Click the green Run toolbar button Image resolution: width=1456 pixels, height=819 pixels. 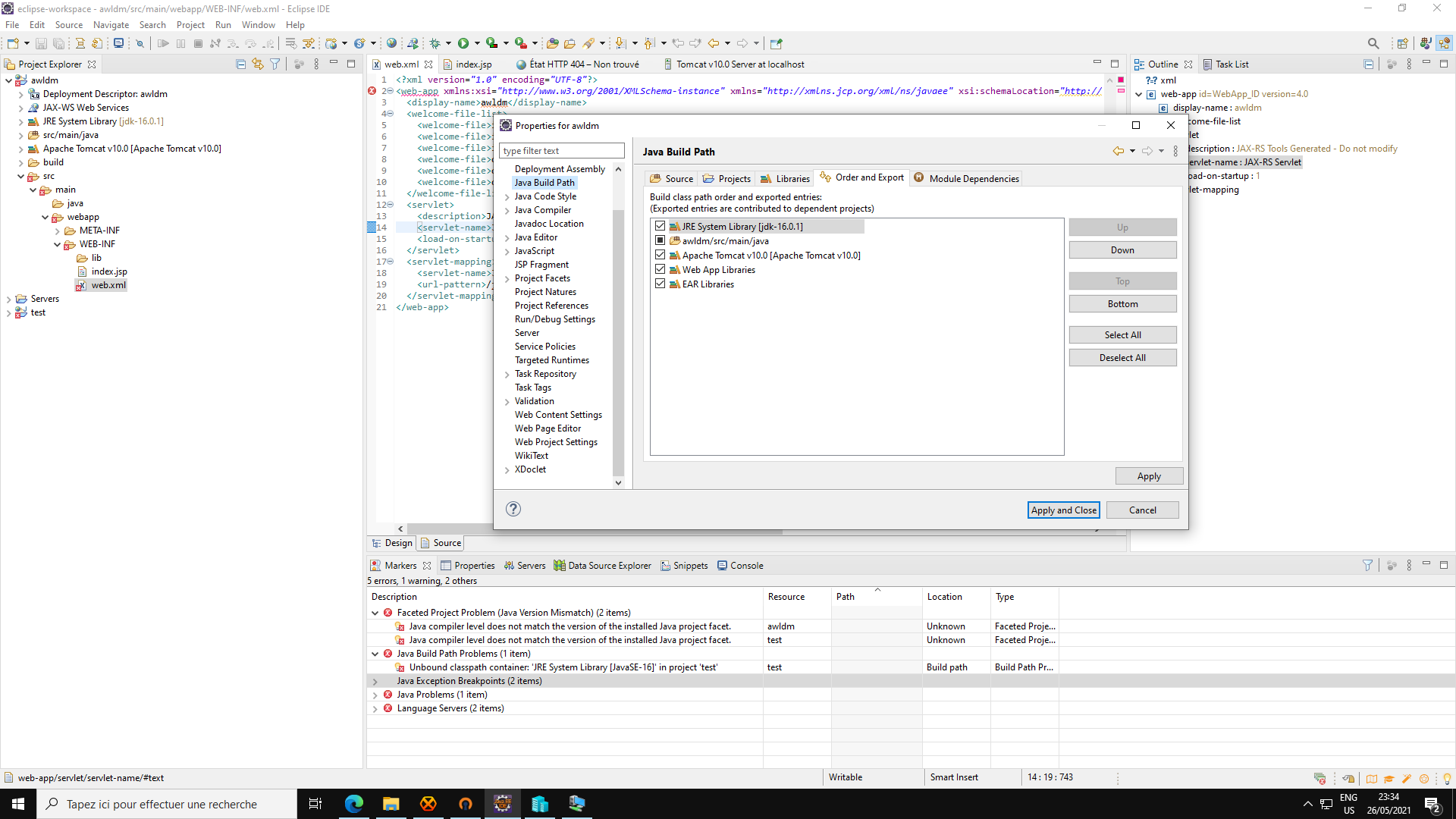click(x=463, y=43)
